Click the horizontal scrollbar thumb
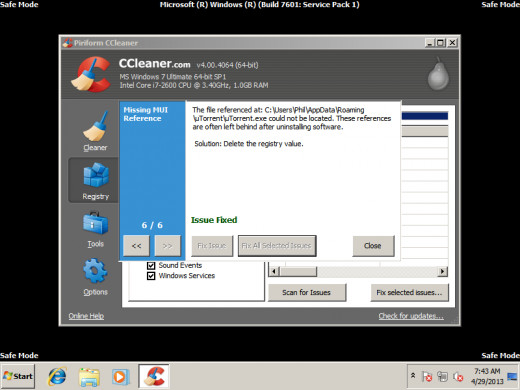 (298, 271)
